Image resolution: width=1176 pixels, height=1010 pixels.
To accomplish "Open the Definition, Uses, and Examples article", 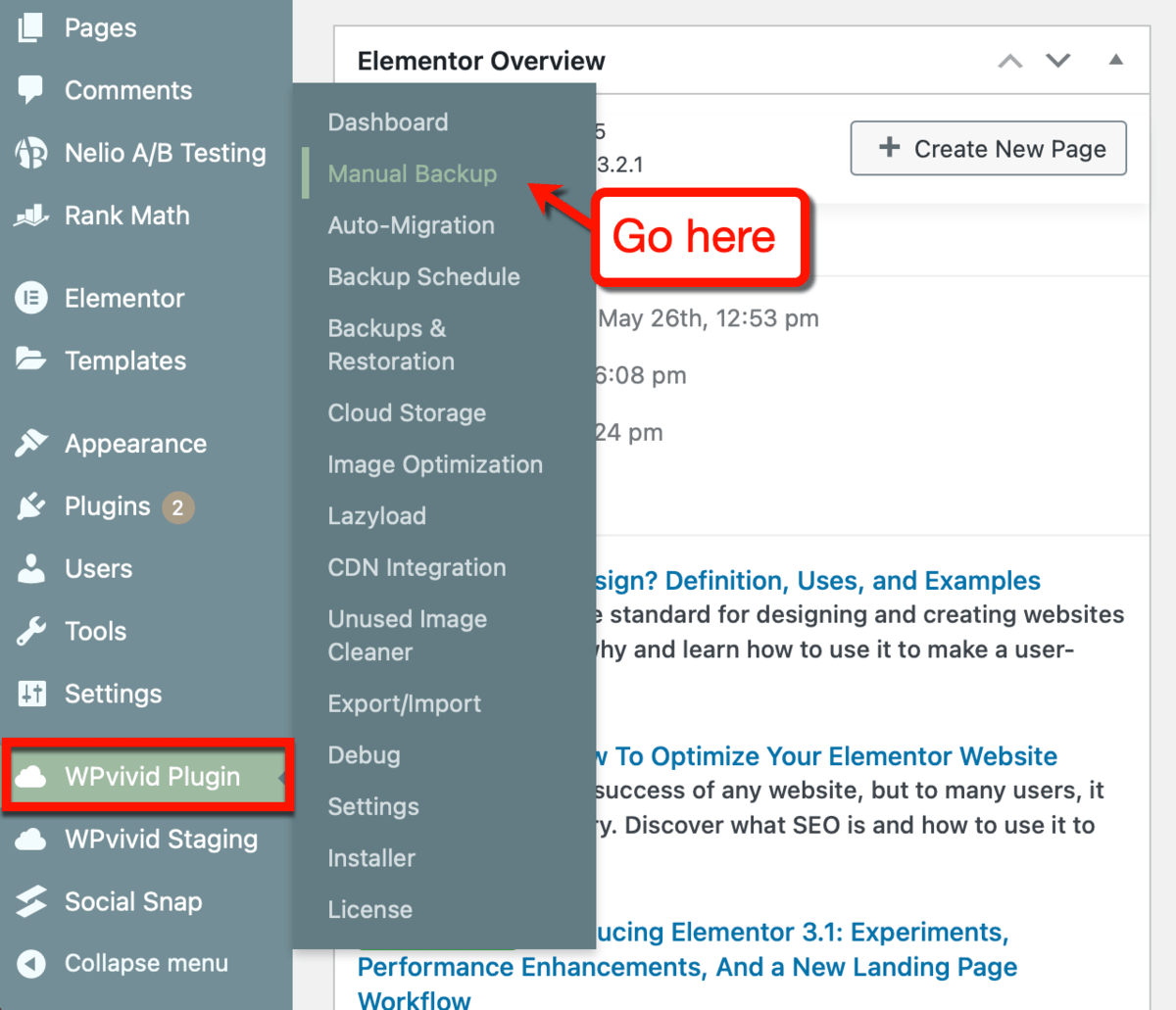I will [x=818, y=581].
